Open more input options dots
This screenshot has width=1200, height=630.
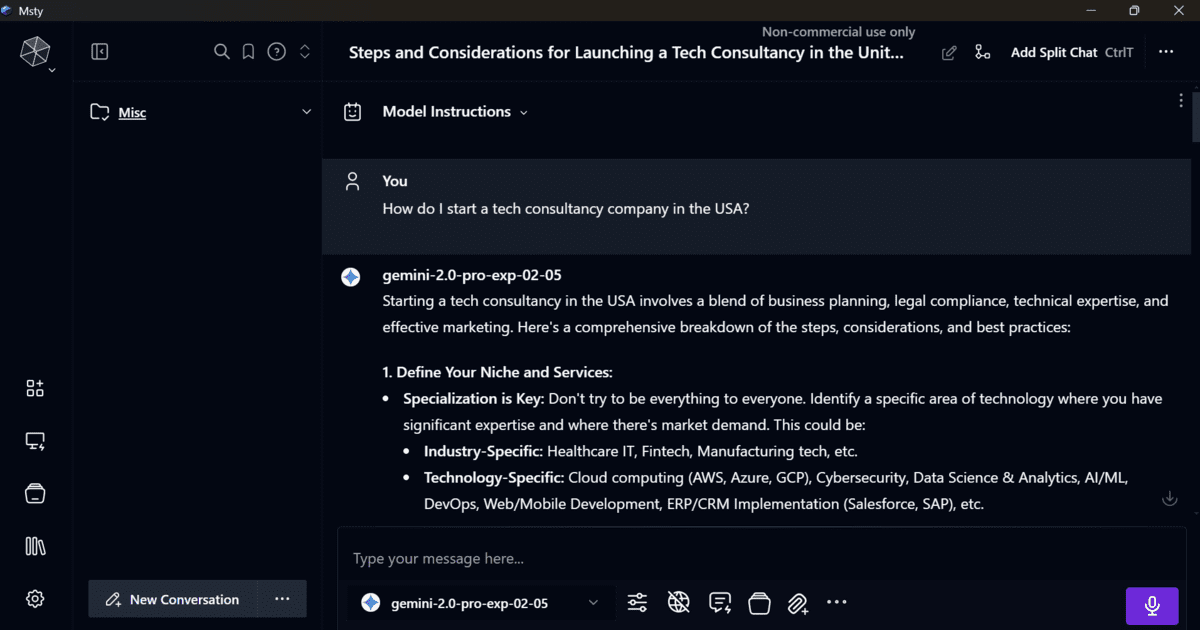(837, 602)
